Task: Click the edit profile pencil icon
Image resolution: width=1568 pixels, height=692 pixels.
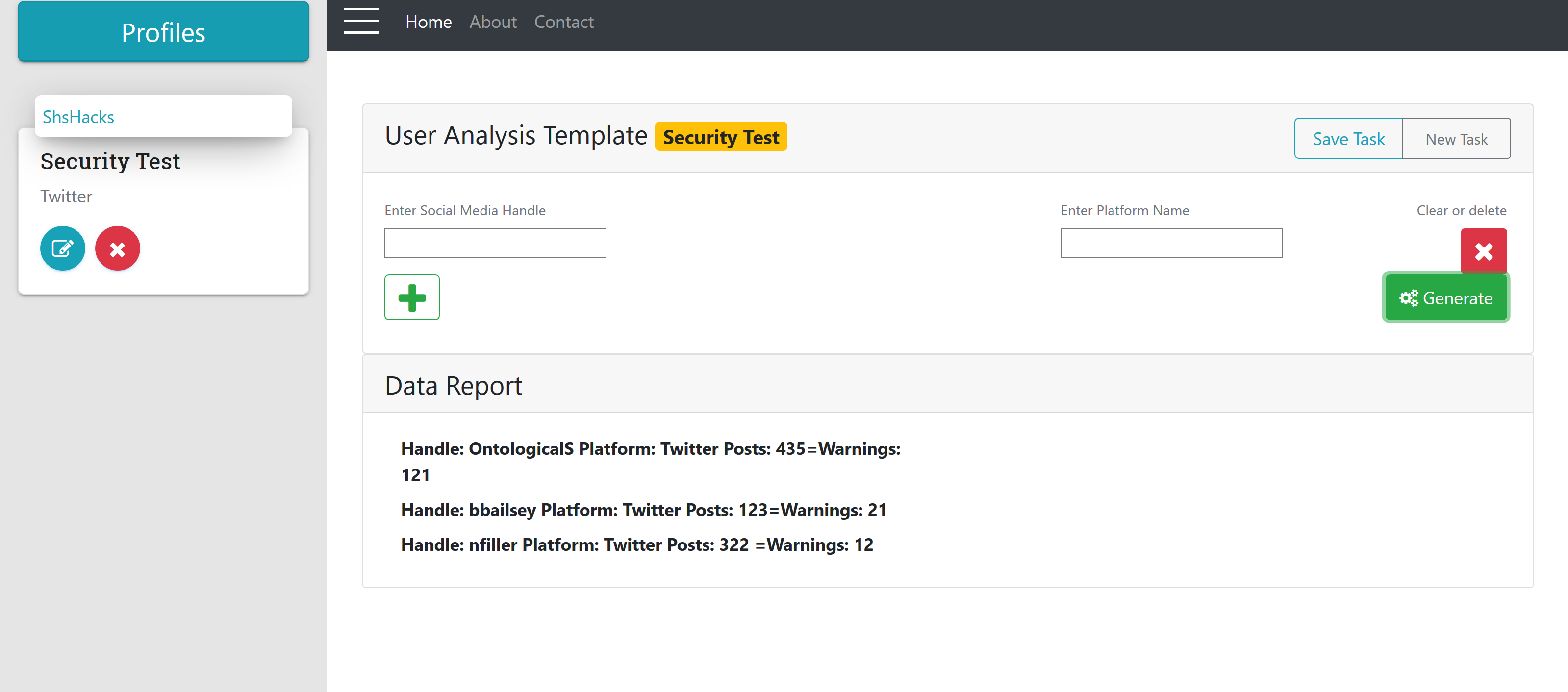Action: pos(63,248)
